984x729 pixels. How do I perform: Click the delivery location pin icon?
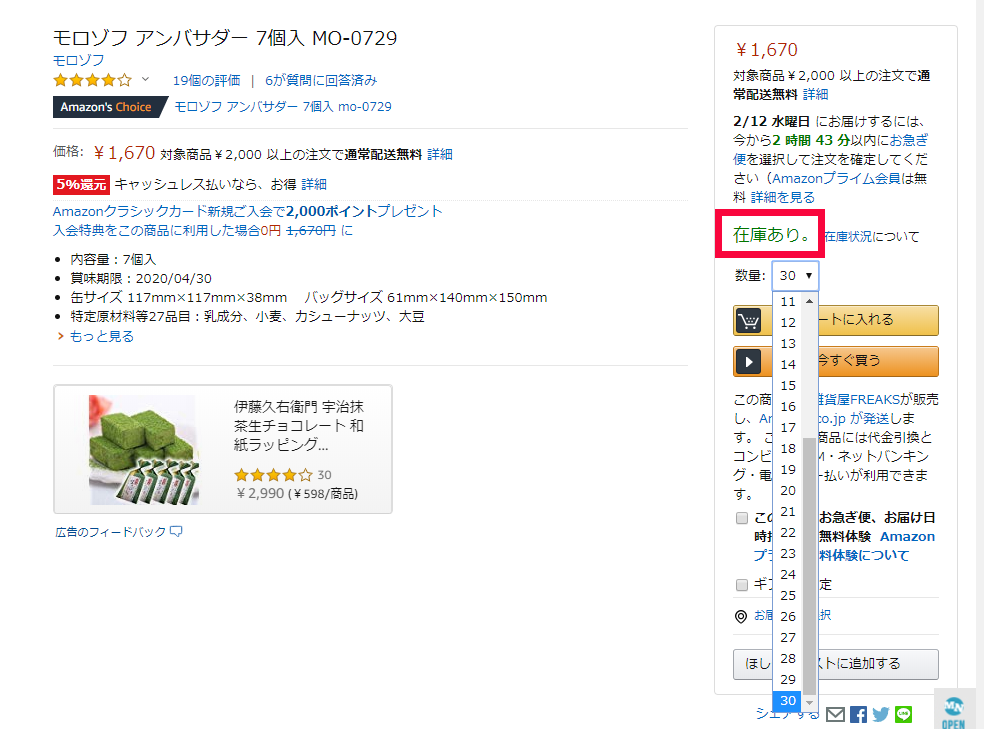point(741,616)
